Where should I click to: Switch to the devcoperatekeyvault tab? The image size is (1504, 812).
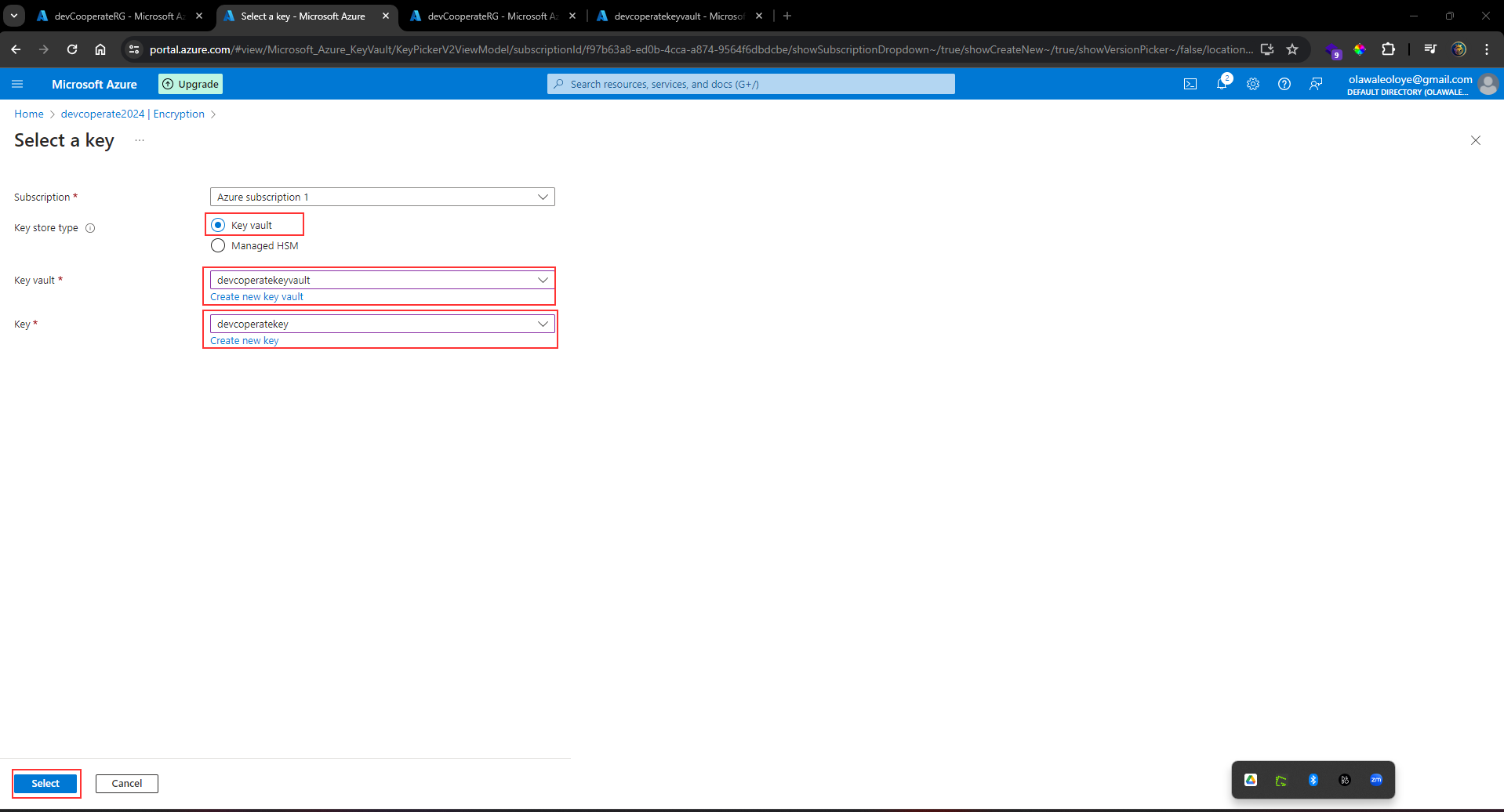click(679, 16)
